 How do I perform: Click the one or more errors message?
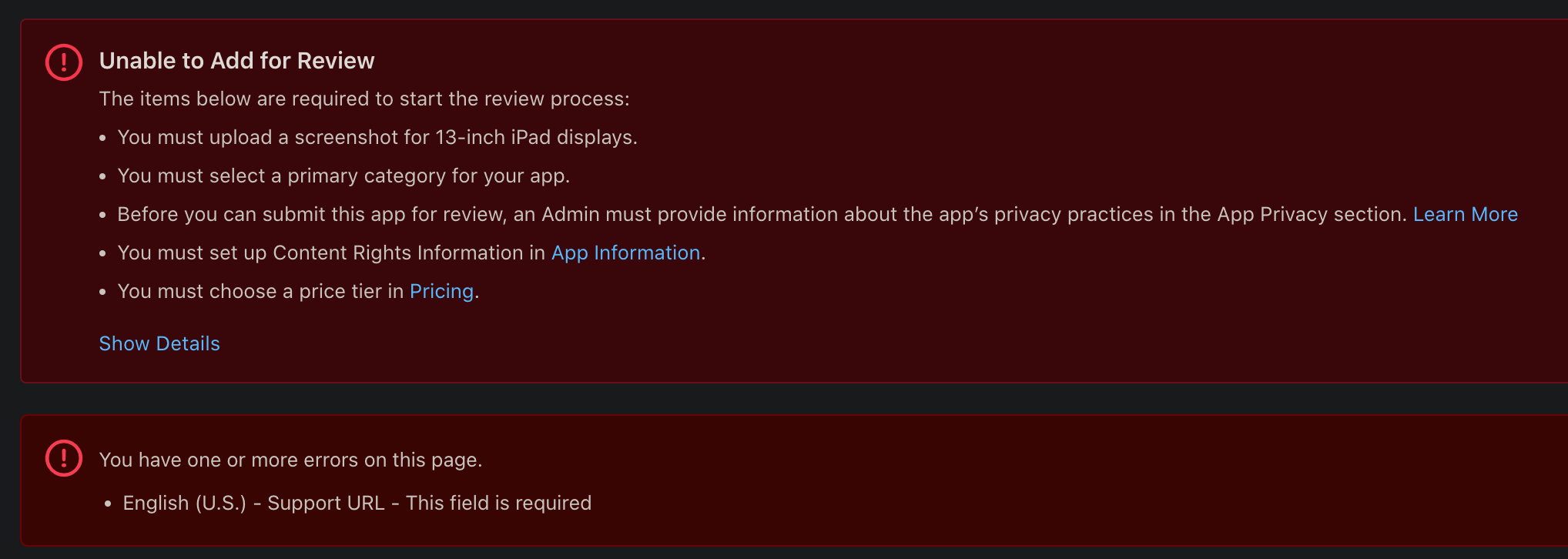click(290, 460)
